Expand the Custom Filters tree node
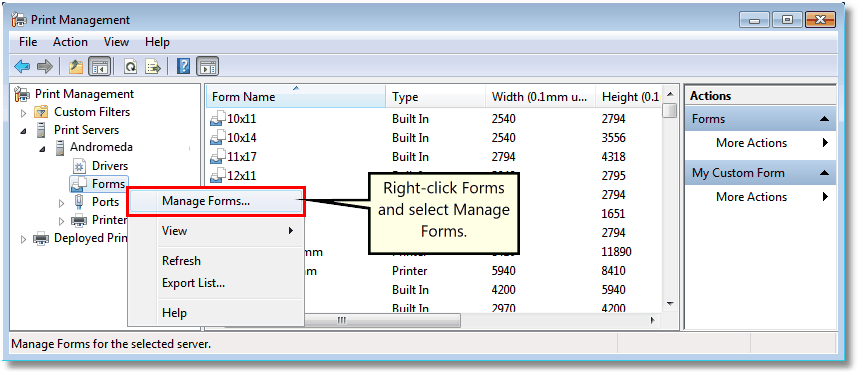Screen dimensions: 859x375 pyautogui.click(x=23, y=113)
